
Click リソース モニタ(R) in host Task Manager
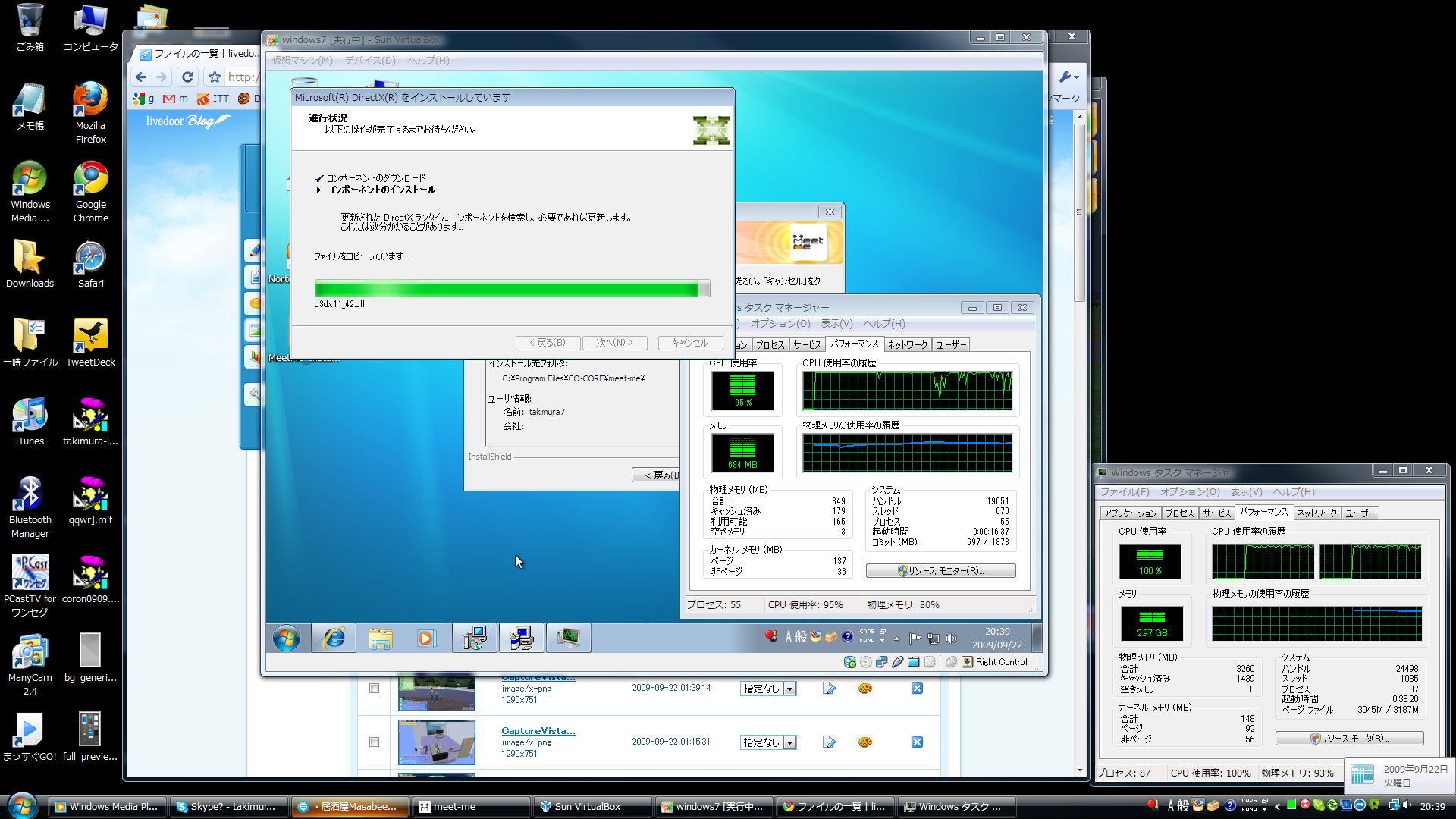(1349, 739)
